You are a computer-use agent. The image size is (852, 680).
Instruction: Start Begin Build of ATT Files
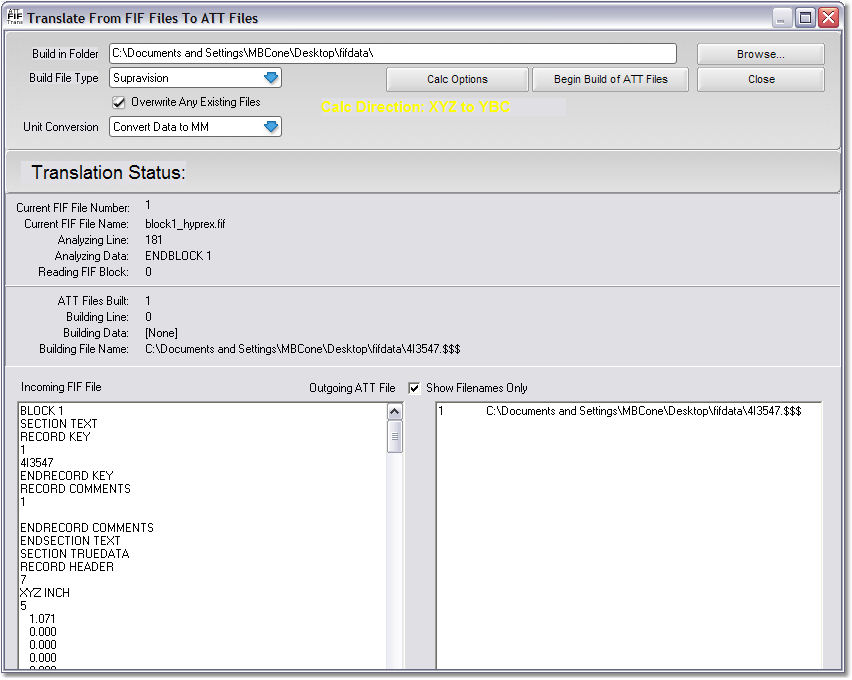click(610, 79)
